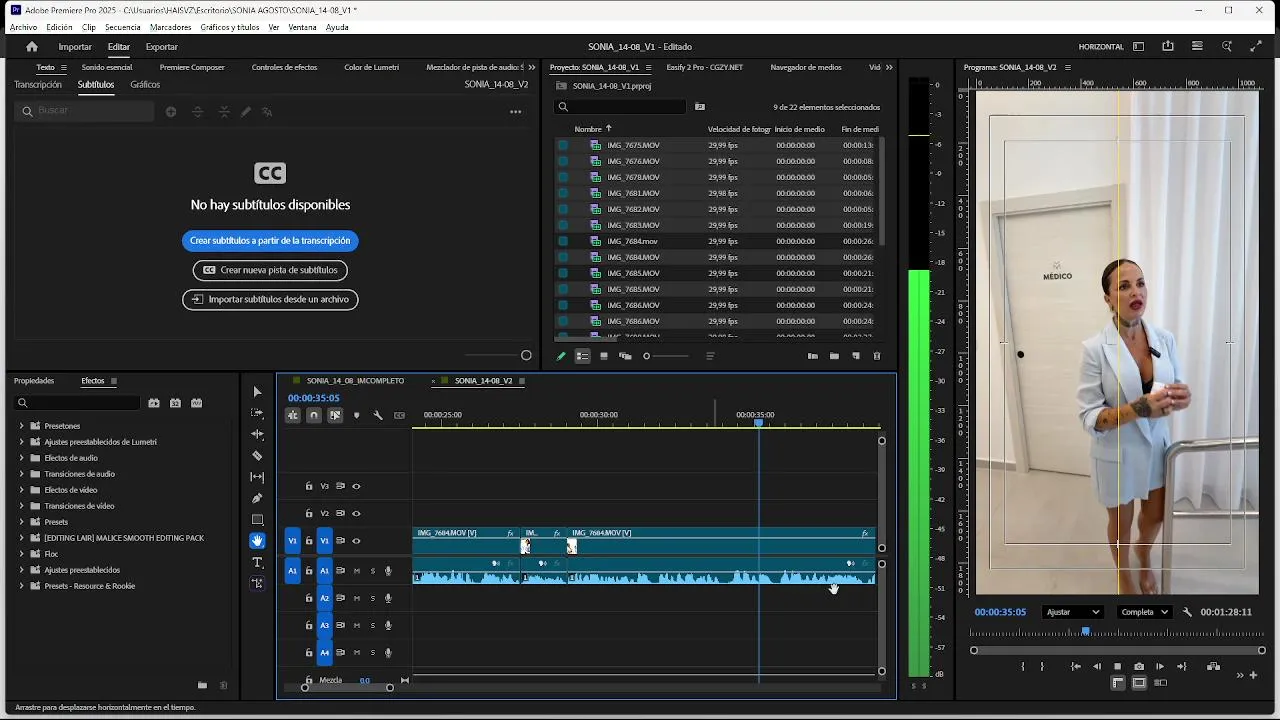Toggle V1 track output eye
Viewport: 1280px width, 720px height.
point(356,541)
